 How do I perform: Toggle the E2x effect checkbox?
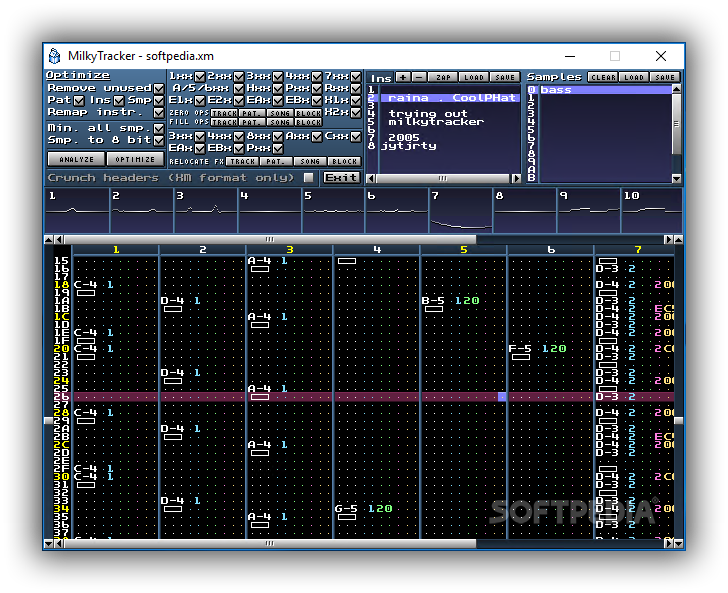click(239, 100)
